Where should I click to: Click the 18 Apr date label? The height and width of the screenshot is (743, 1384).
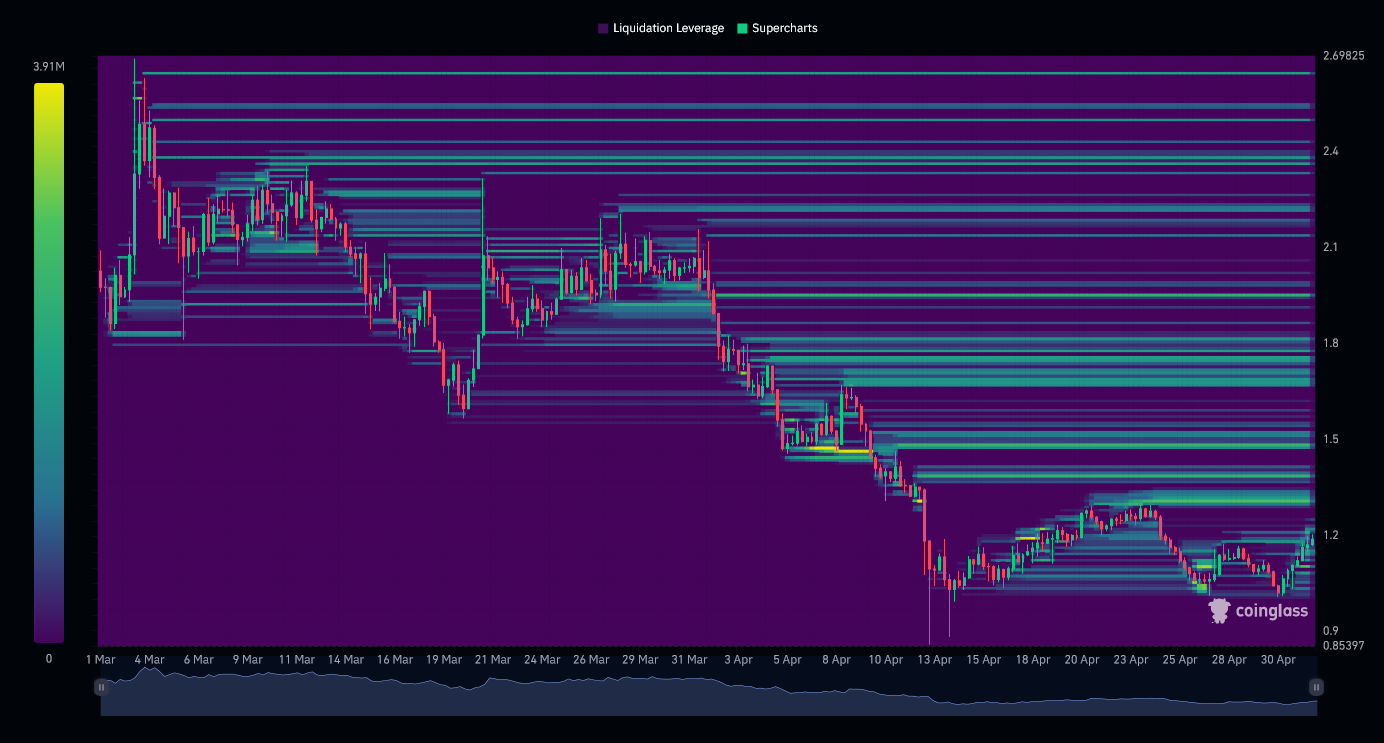point(1033,660)
